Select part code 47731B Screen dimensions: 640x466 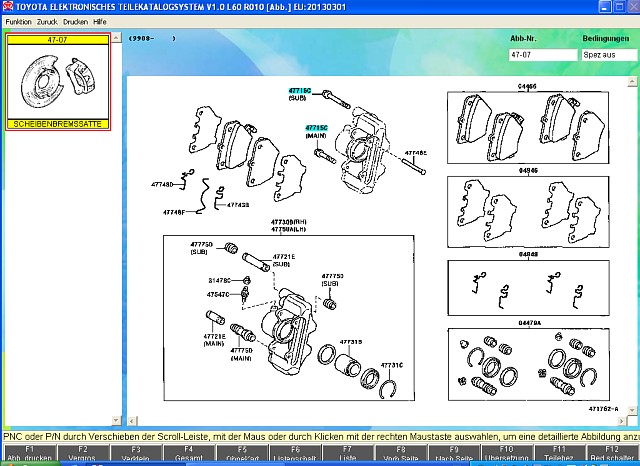click(351, 342)
